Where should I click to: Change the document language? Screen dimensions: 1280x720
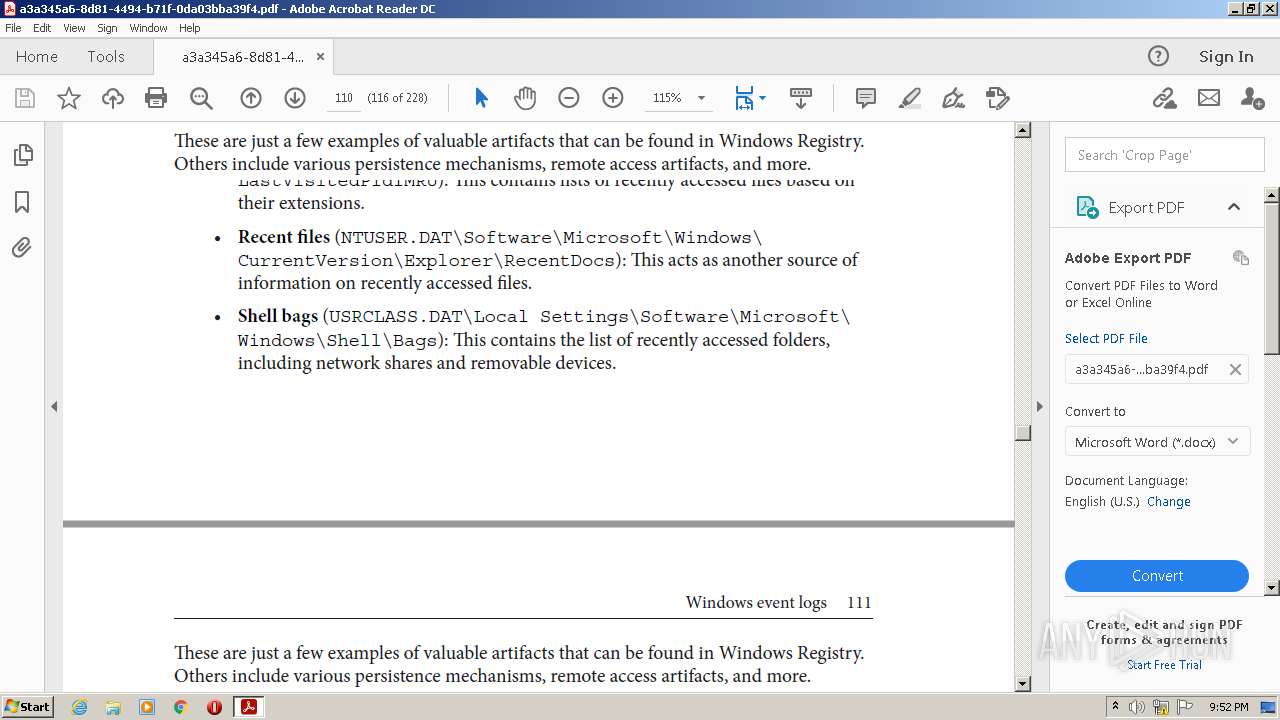click(1169, 502)
